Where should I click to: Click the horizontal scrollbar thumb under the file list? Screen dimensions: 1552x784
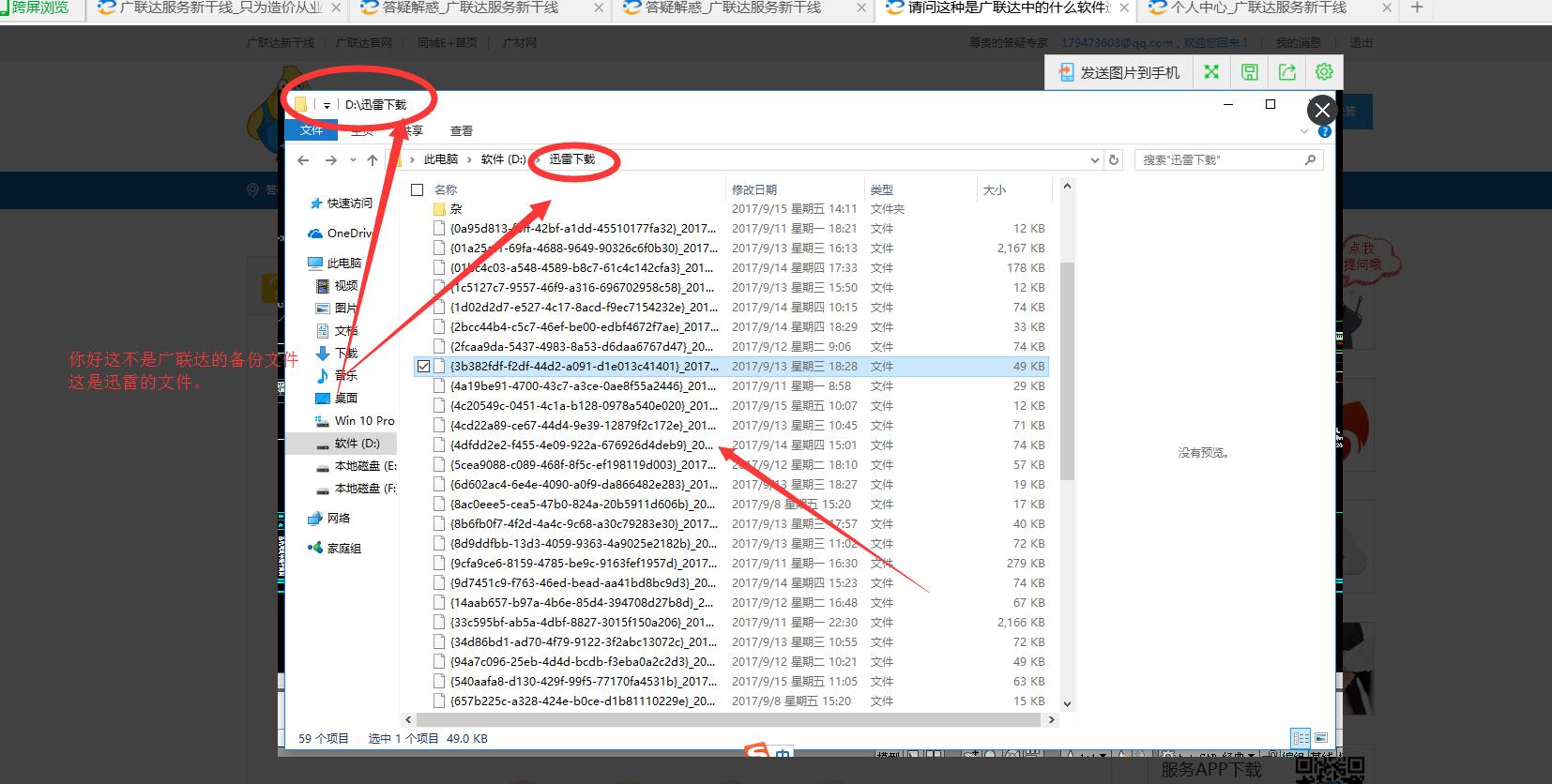(728, 720)
